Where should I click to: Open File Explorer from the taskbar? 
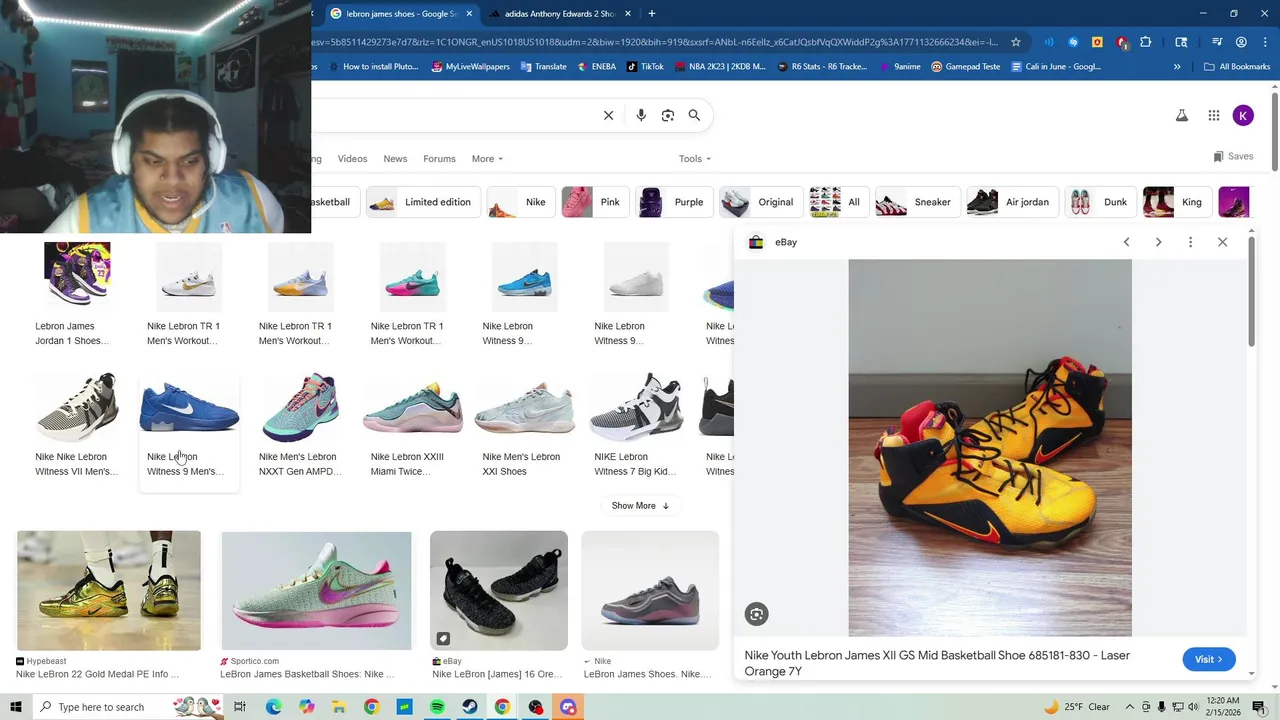[x=339, y=707]
